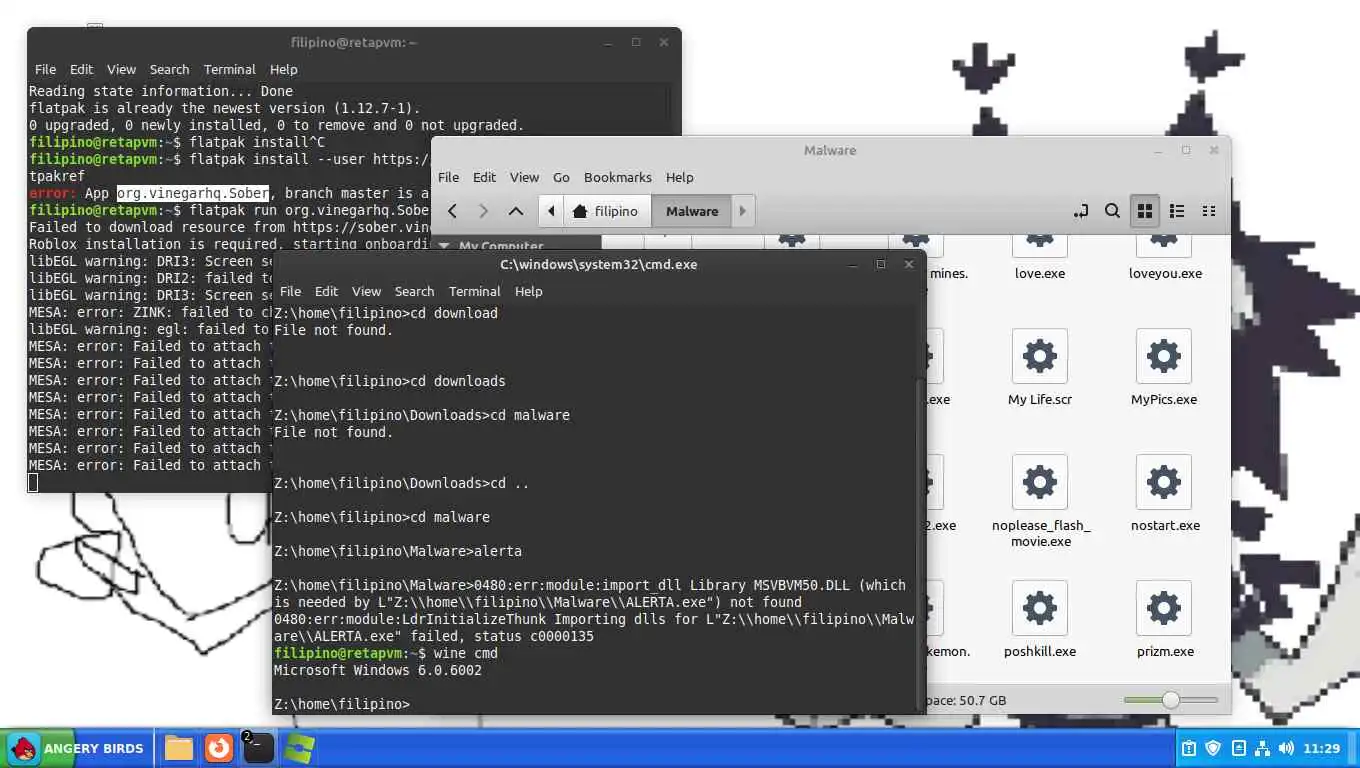Click the update manager tray icon
This screenshot has height=768, width=1360.
coord(1239,748)
